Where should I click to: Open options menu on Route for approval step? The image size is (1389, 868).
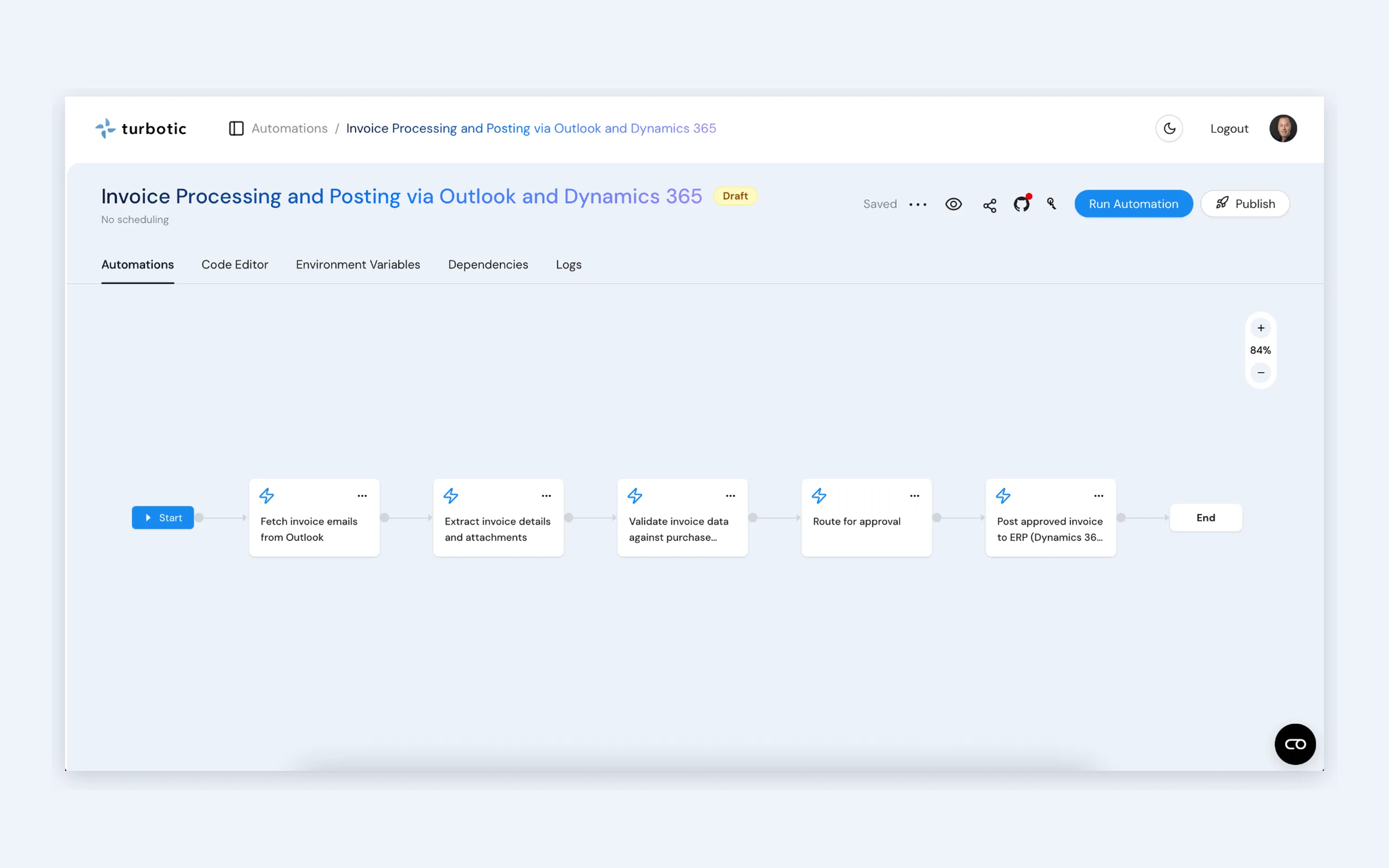915,495
